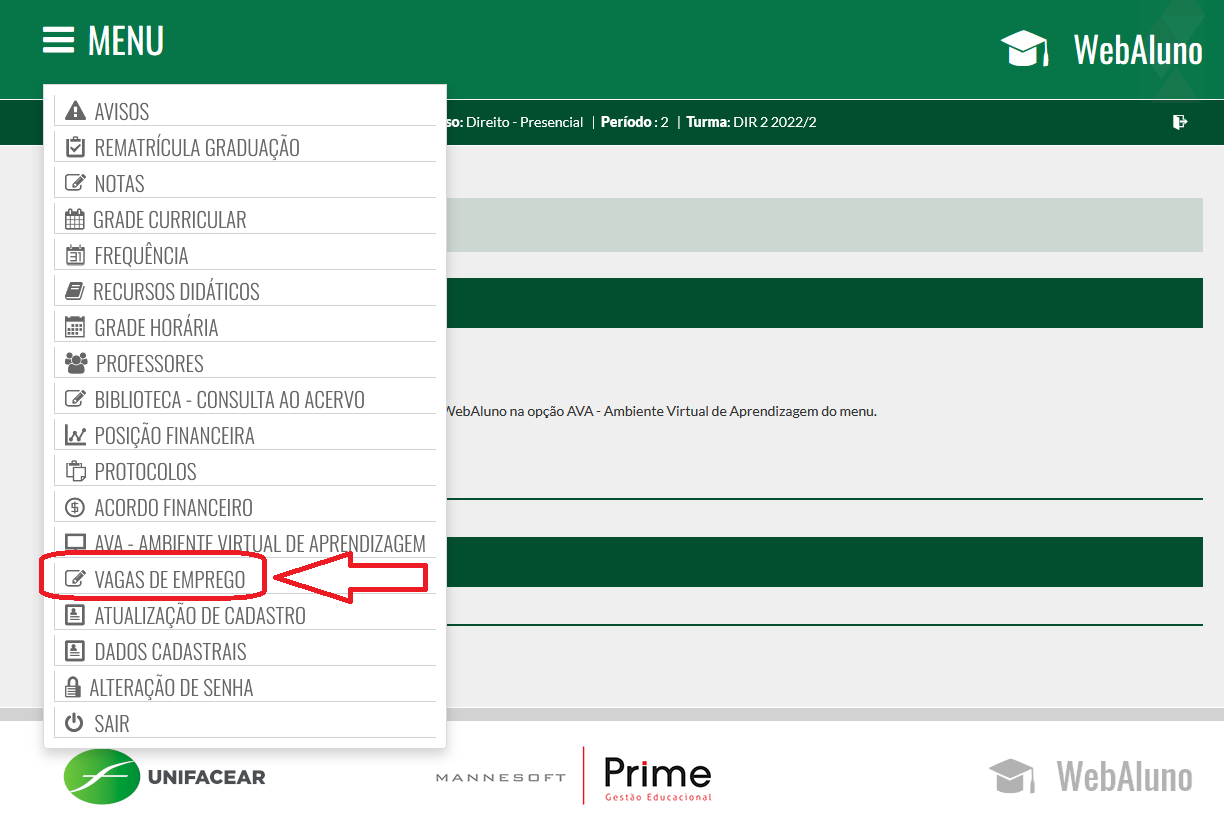Choose Atualização de Cadastro option
The height and width of the screenshot is (816, 1224).
click(x=199, y=616)
